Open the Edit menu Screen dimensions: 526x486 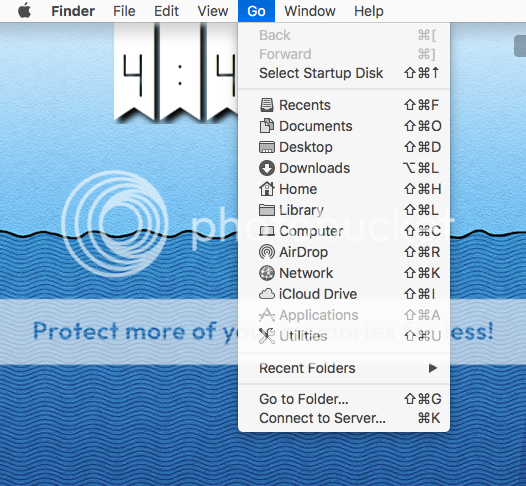click(166, 11)
